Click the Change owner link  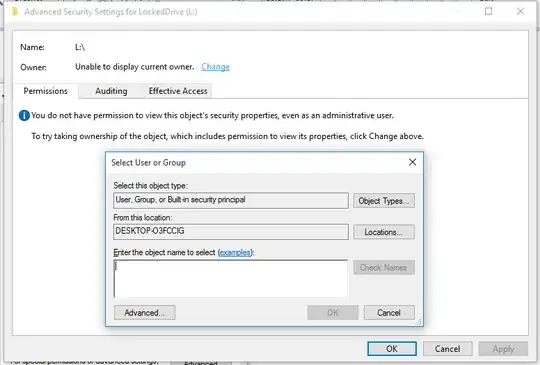(215, 67)
